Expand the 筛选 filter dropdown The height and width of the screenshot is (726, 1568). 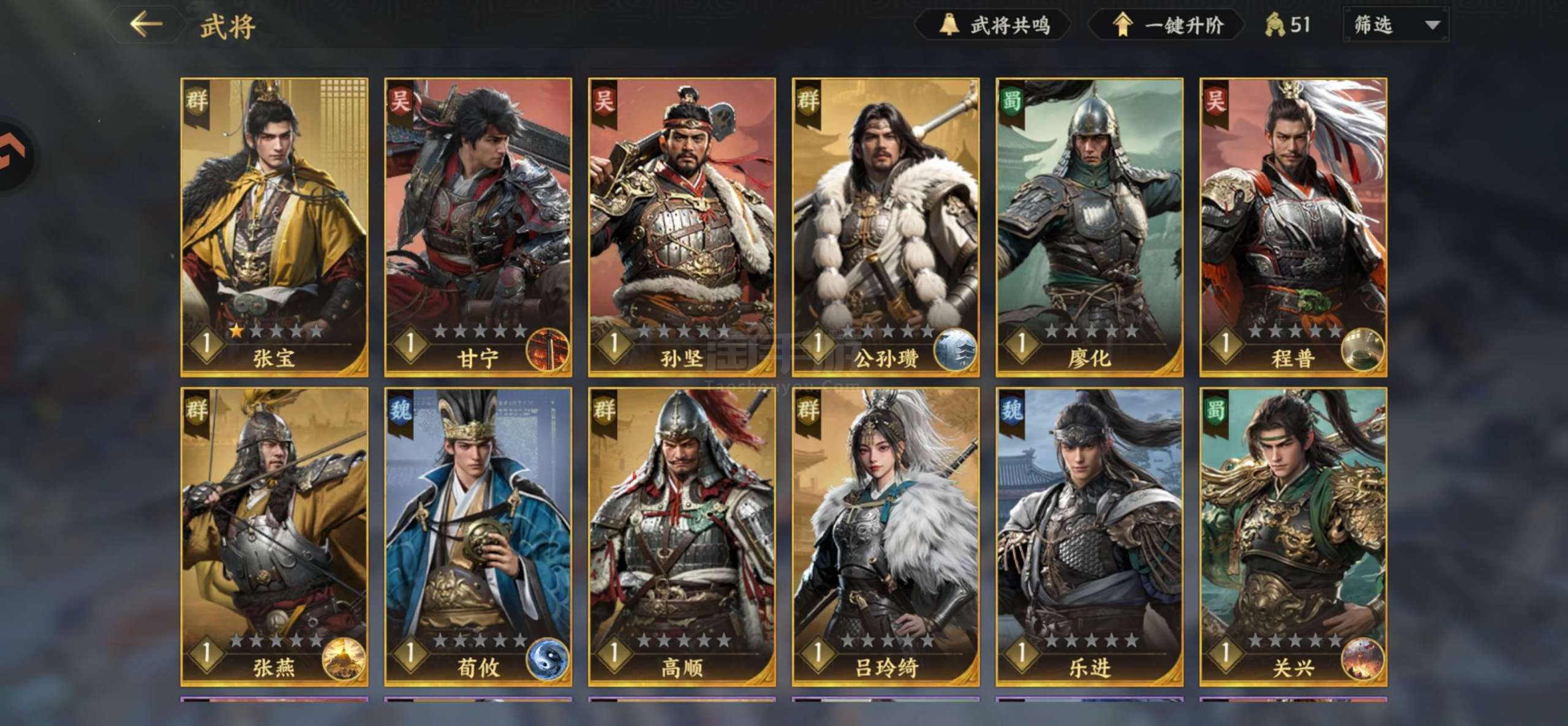click(1396, 25)
